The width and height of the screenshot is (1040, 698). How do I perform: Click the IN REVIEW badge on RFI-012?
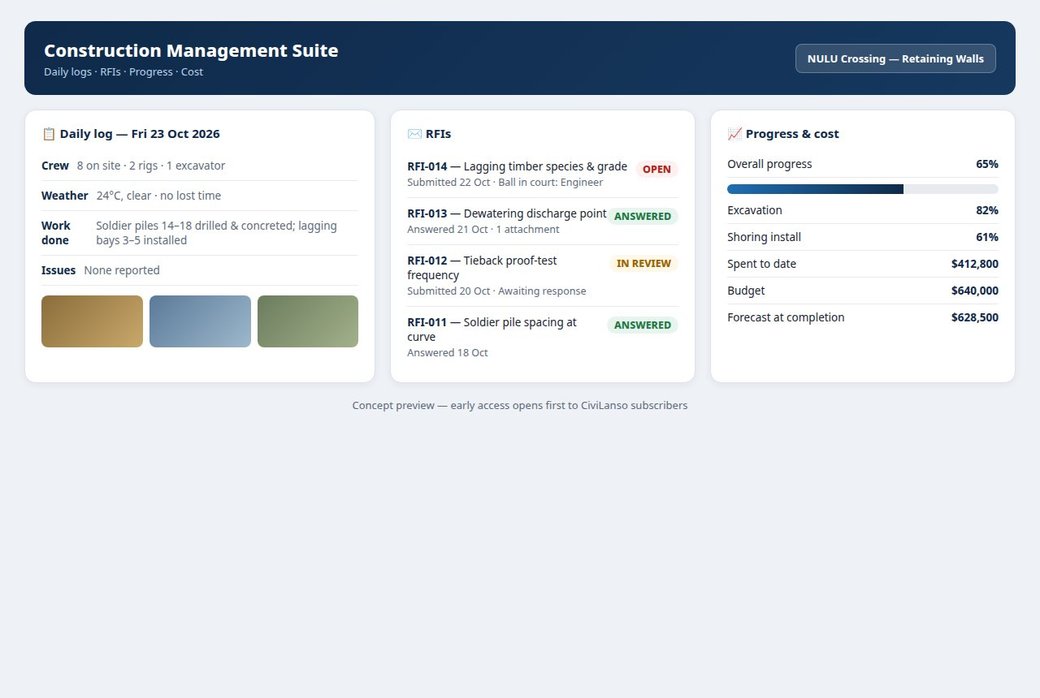(x=643, y=263)
